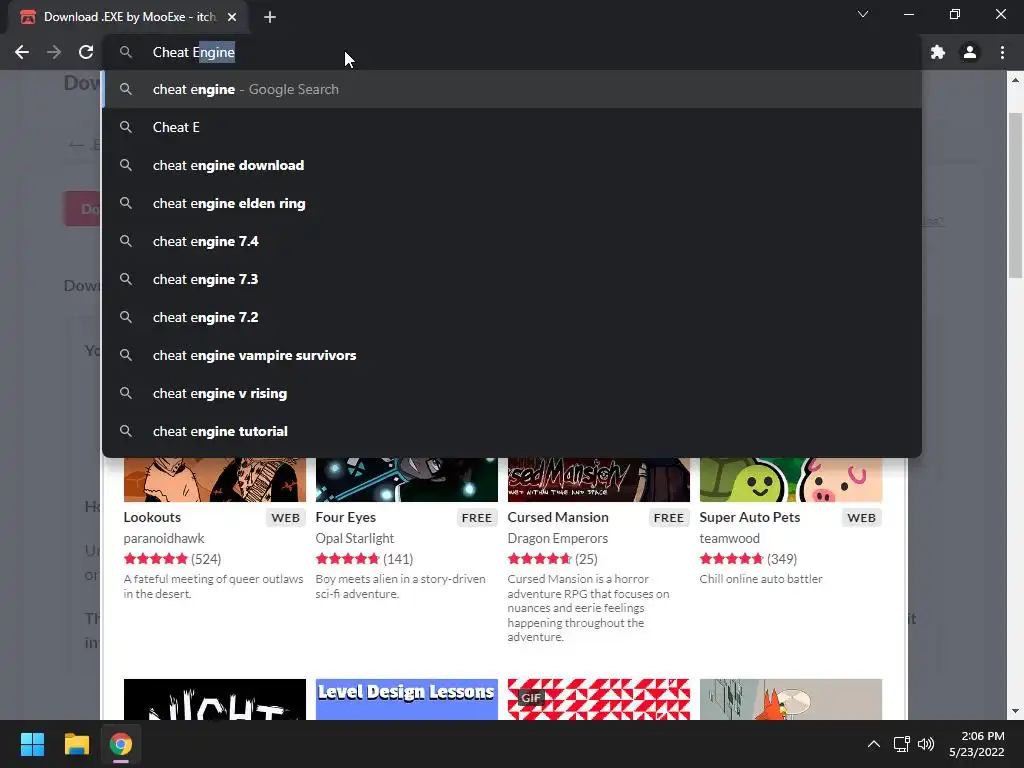
Task: Click the scrollbar up arrow
Action: [1016, 80]
